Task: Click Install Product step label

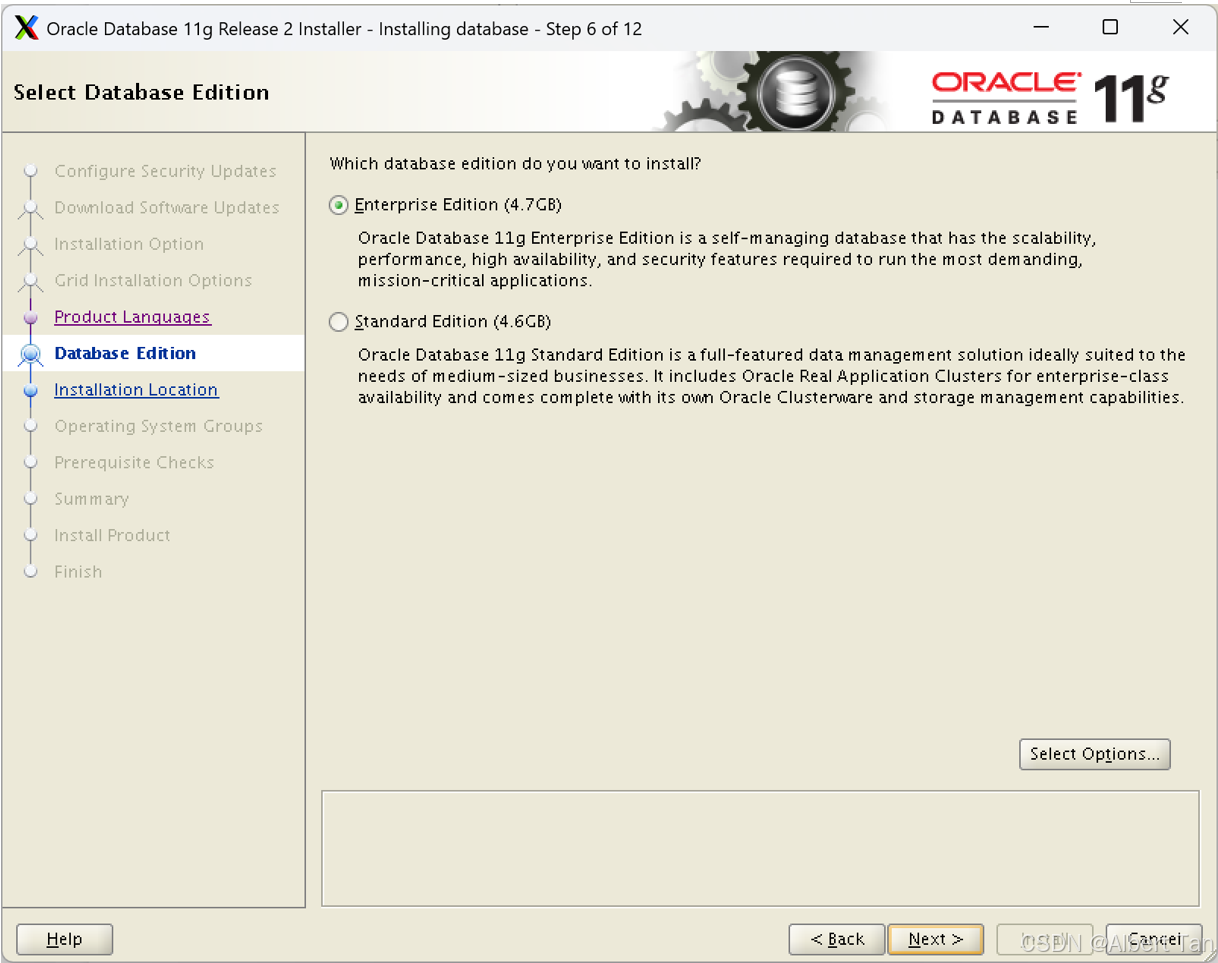Action: pyautogui.click(x=112, y=536)
